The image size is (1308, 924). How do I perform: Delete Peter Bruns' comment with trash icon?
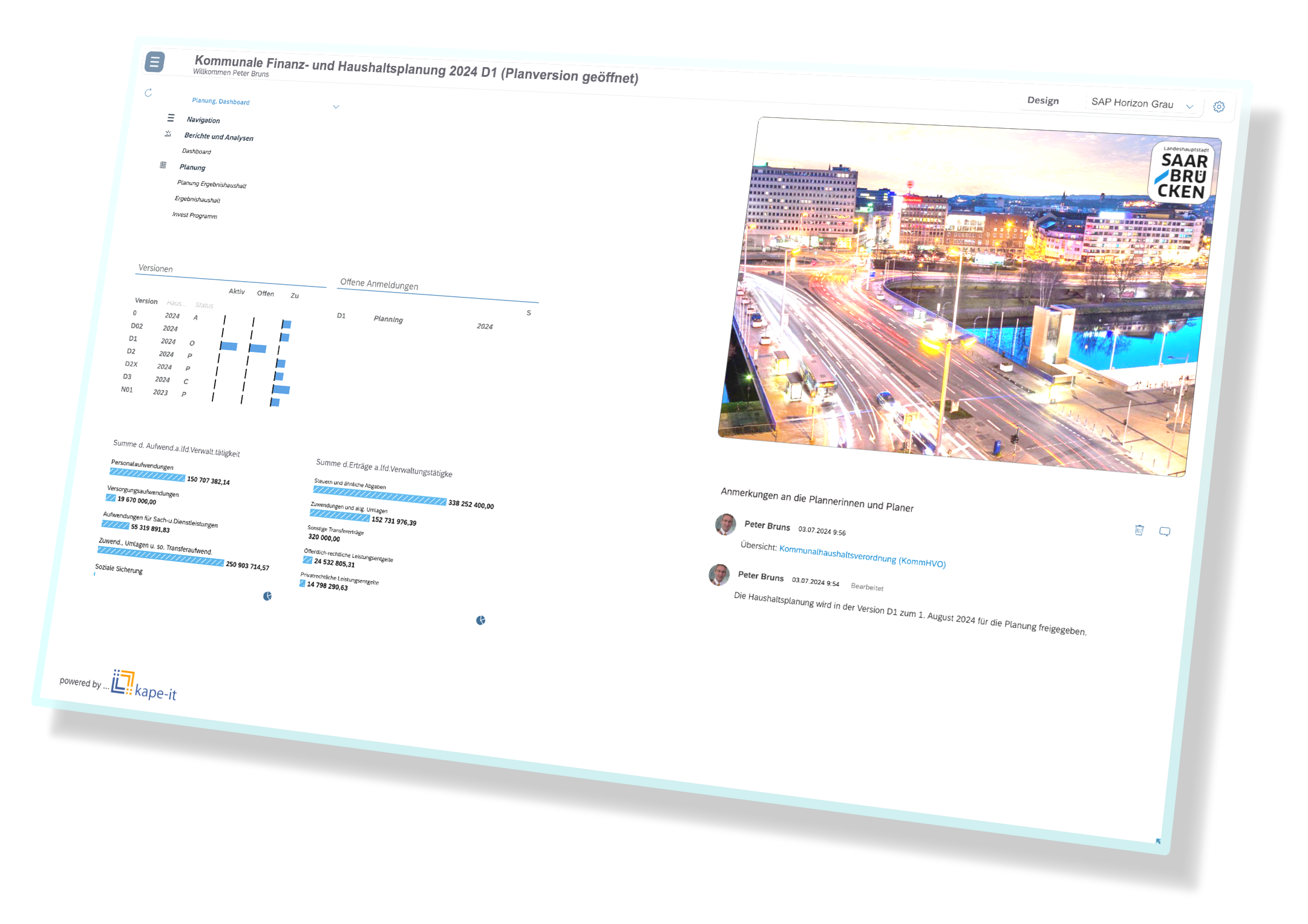pyautogui.click(x=1139, y=530)
